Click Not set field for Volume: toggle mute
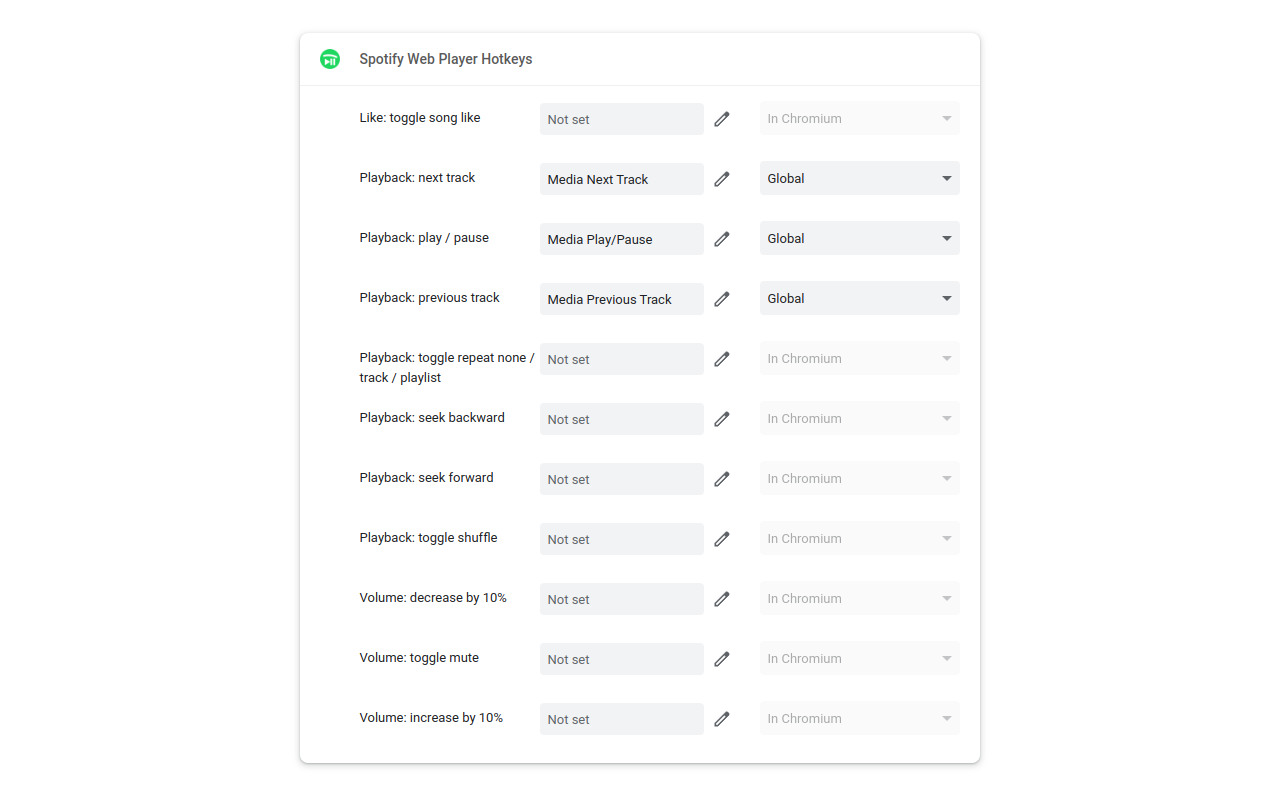Image resolution: width=1280 pixels, height=800 pixels. coord(622,659)
